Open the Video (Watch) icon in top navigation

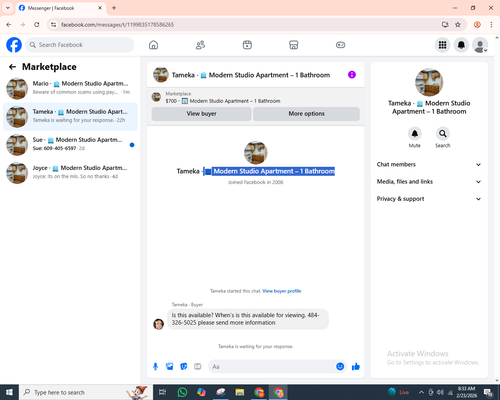point(247,45)
